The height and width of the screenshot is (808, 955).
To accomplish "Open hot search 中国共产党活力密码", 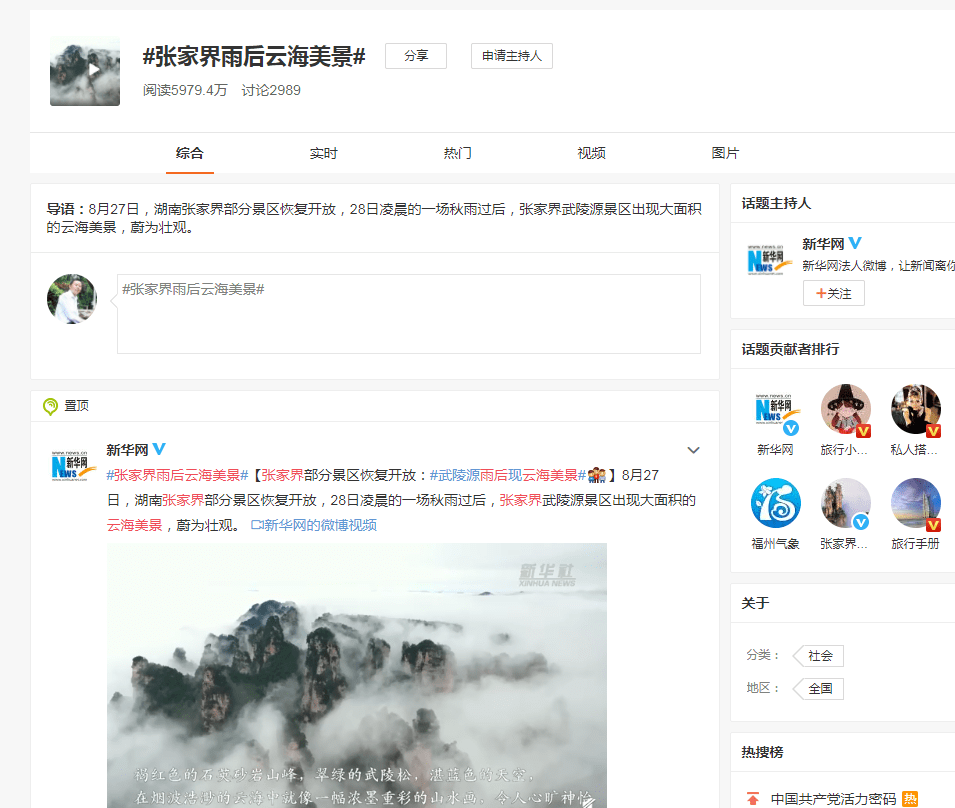I will click(x=832, y=799).
